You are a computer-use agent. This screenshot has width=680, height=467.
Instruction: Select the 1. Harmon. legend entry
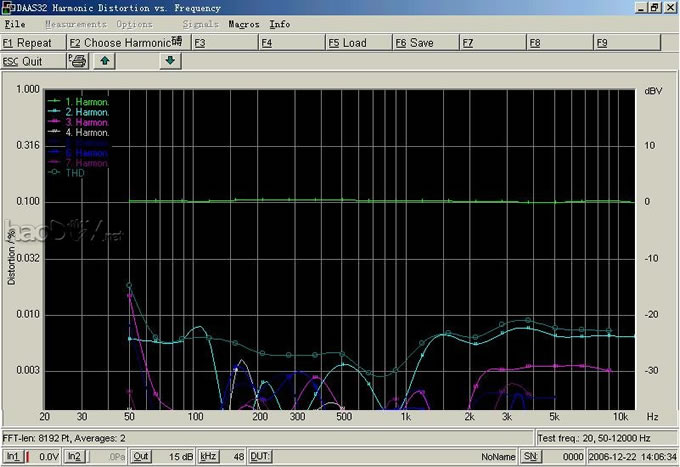pos(87,101)
